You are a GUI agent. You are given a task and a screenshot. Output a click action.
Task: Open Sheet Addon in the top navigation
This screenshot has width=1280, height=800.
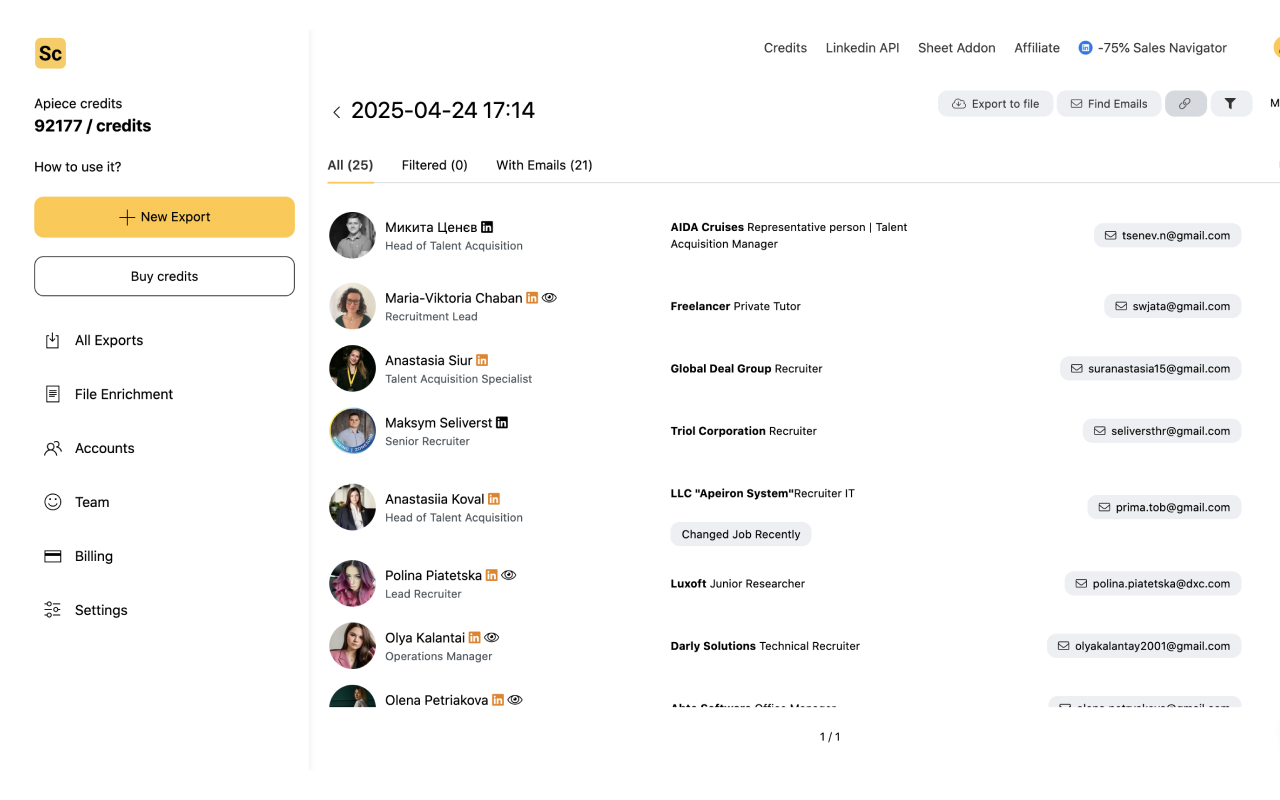click(x=957, y=48)
